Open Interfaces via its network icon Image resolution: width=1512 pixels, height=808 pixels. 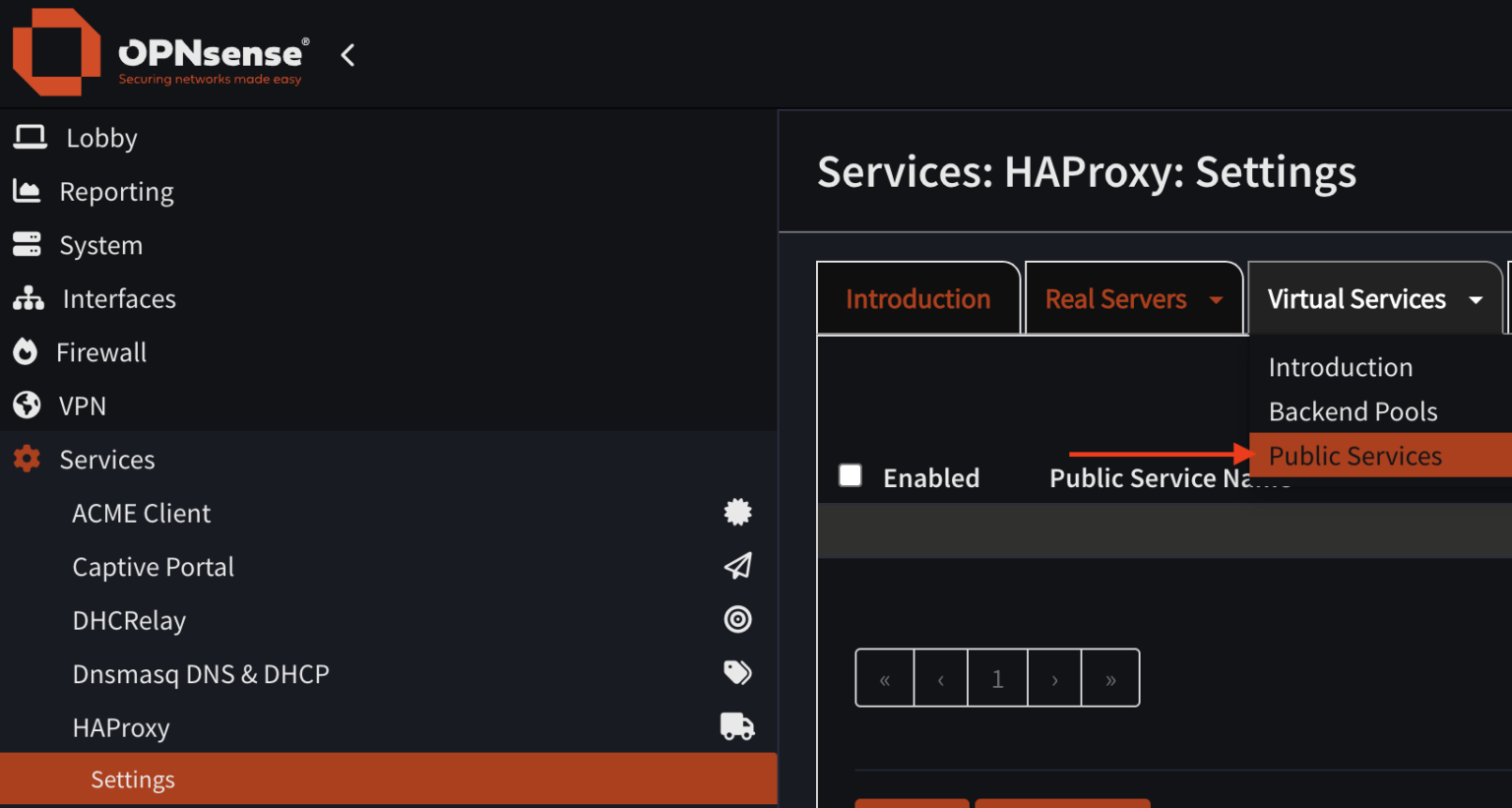(x=28, y=298)
